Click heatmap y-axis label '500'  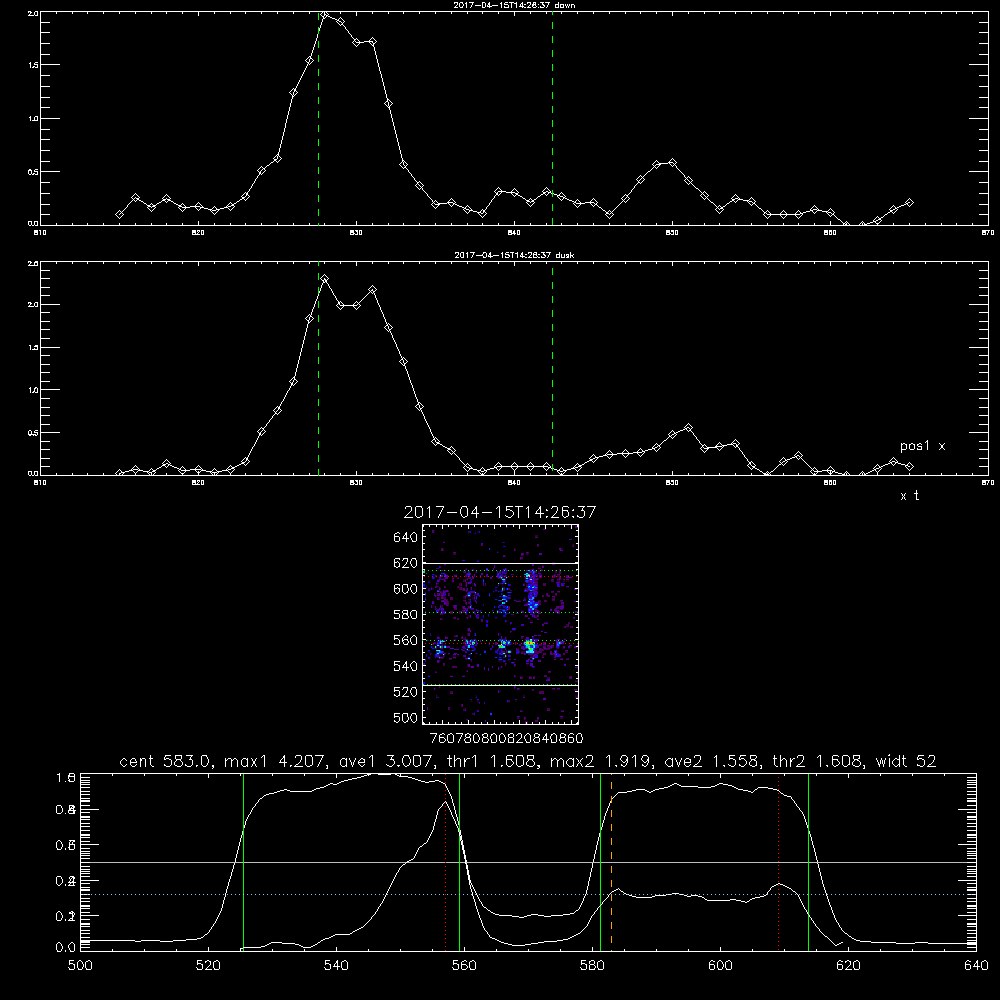tap(406, 717)
